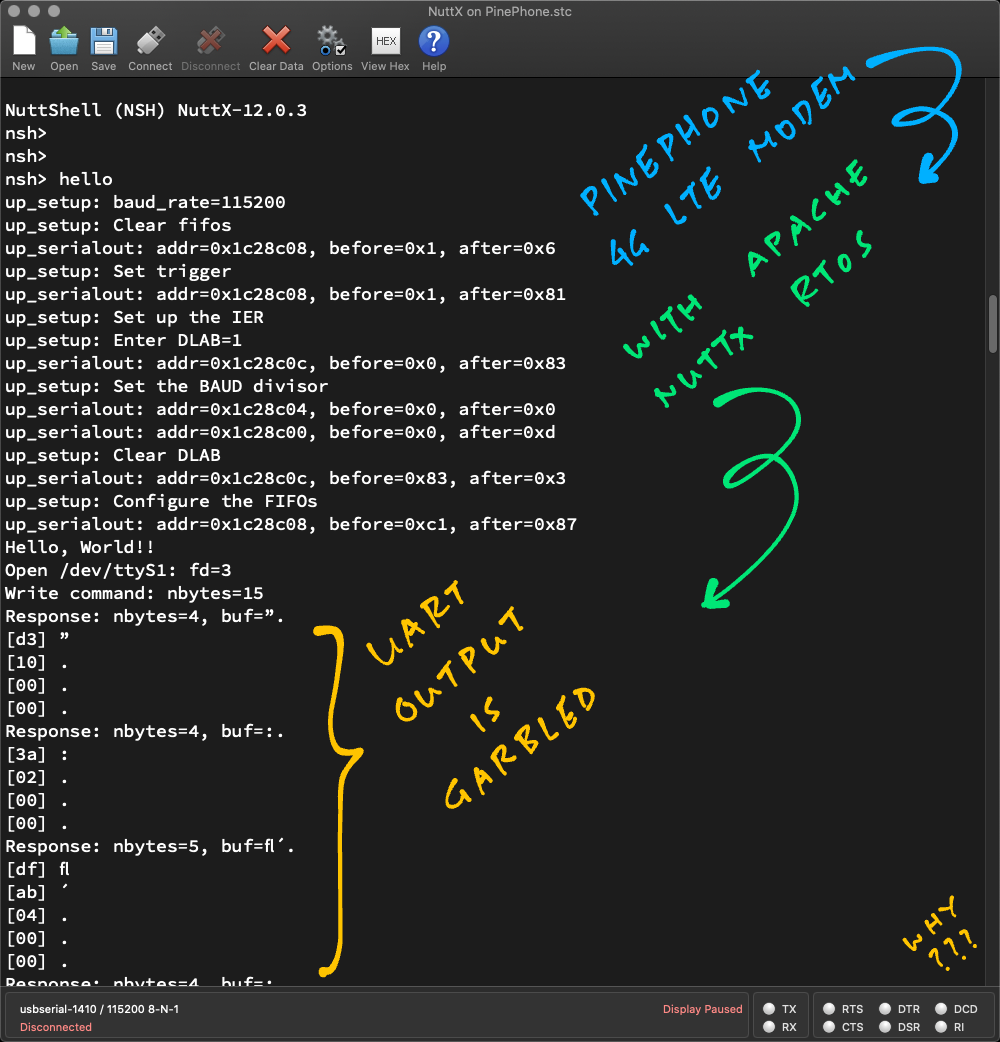
Task: Click the DSR status indicator
Action: click(x=885, y=1027)
